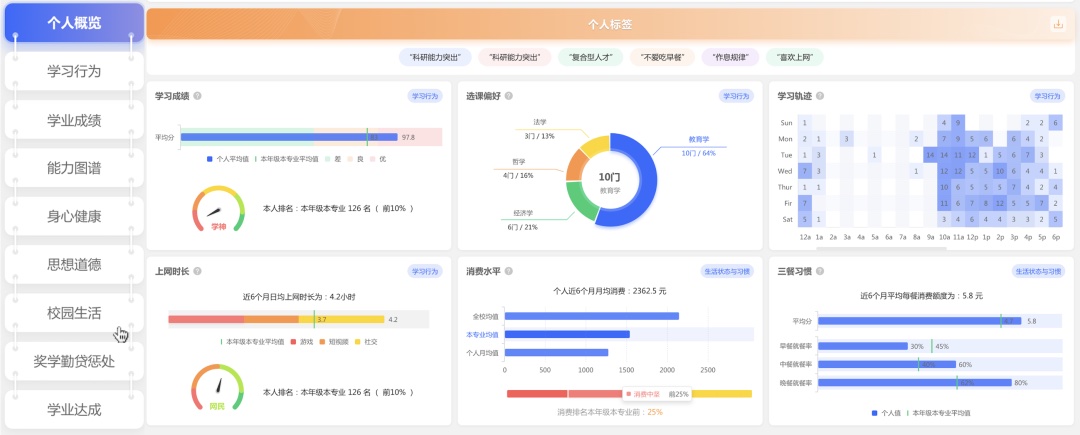1080x435 pixels.
Task: Click help icon beside 选课偏好 title
Action: click(x=509, y=96)
